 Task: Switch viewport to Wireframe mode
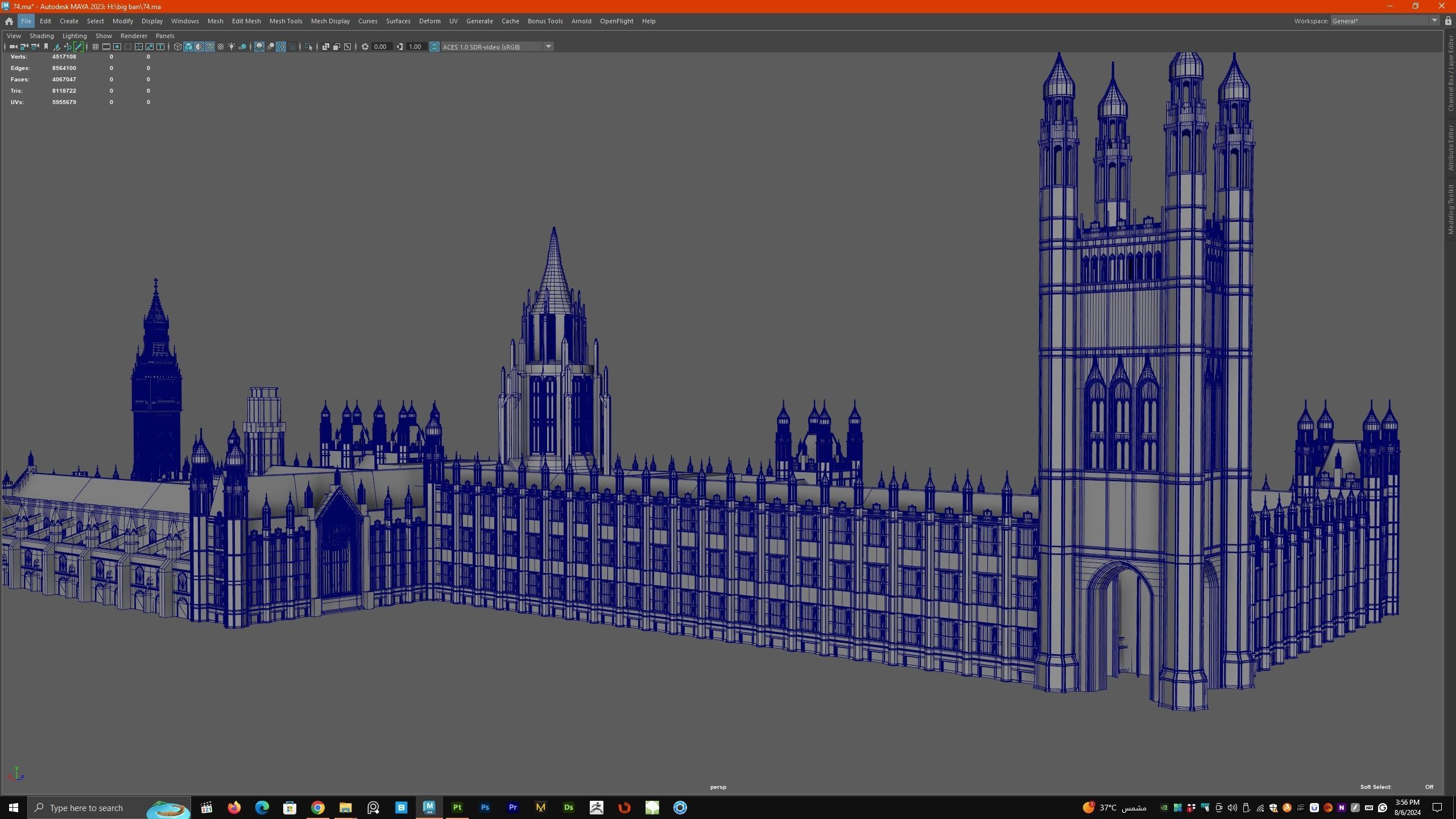[177, 47]
